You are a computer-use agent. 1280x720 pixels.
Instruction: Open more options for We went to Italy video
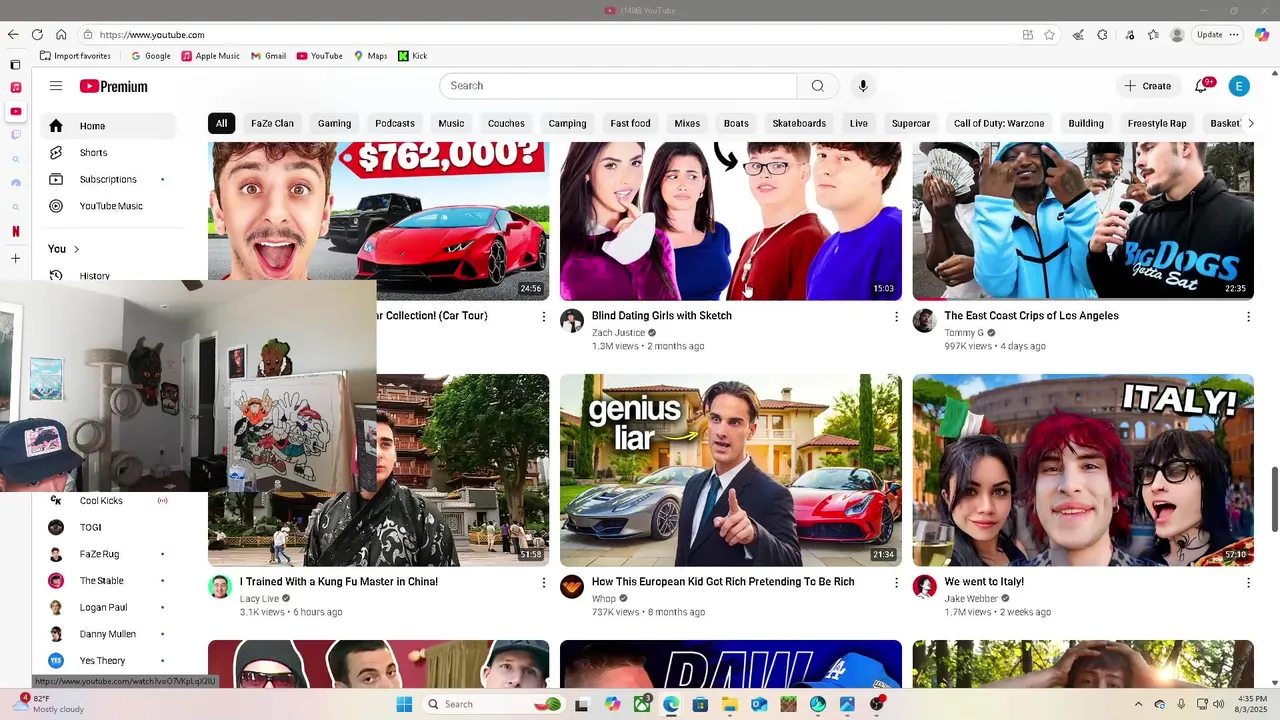(1248, 582)
